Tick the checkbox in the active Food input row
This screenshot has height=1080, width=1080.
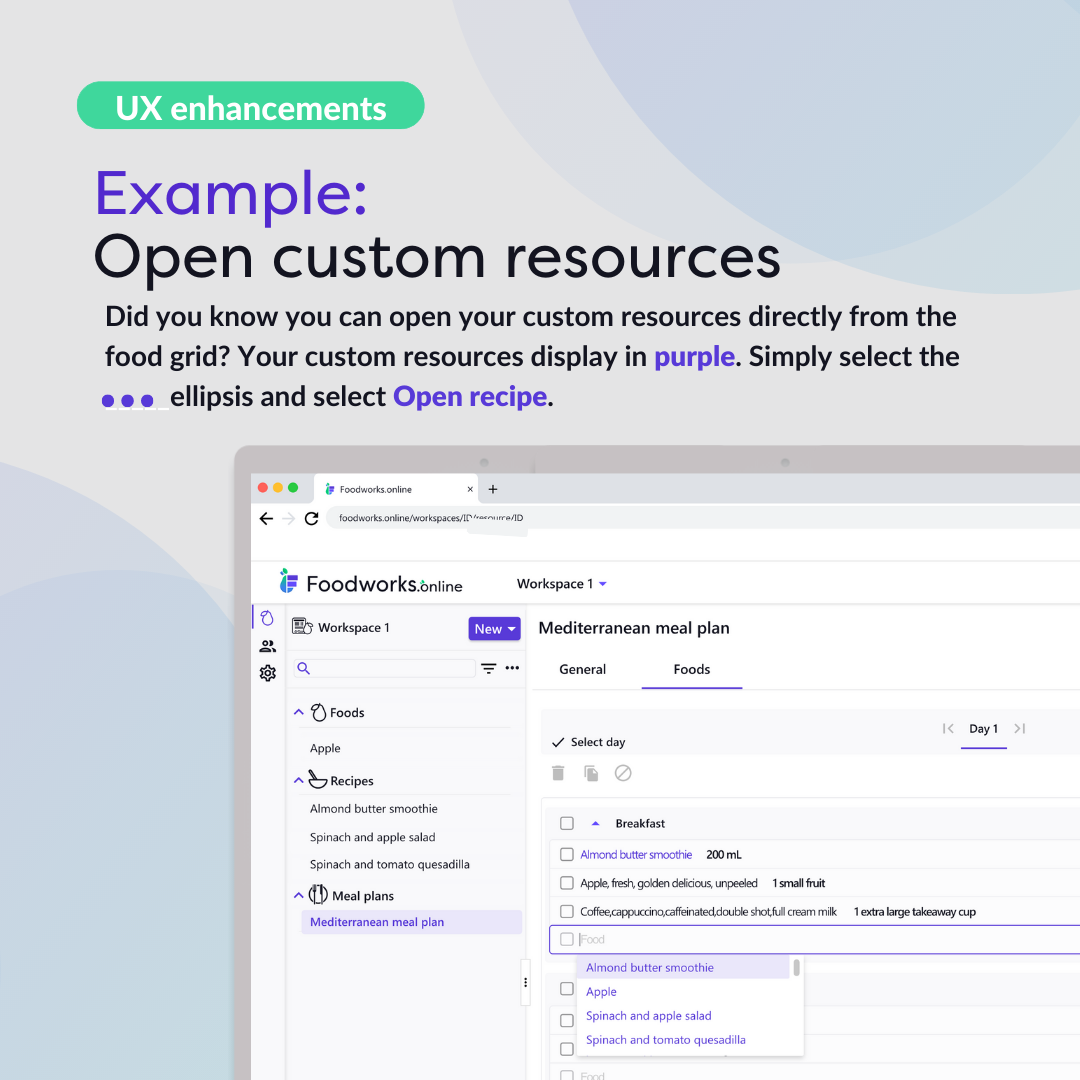[x=567, y=939]
